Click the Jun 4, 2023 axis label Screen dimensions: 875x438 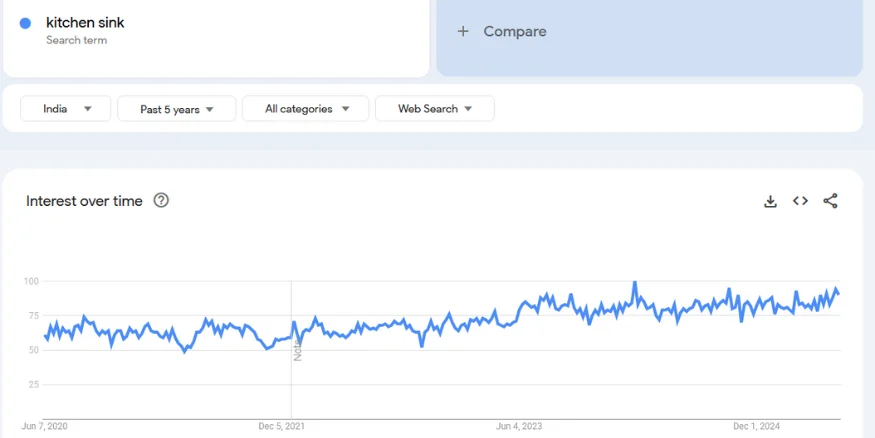(519, 426)
